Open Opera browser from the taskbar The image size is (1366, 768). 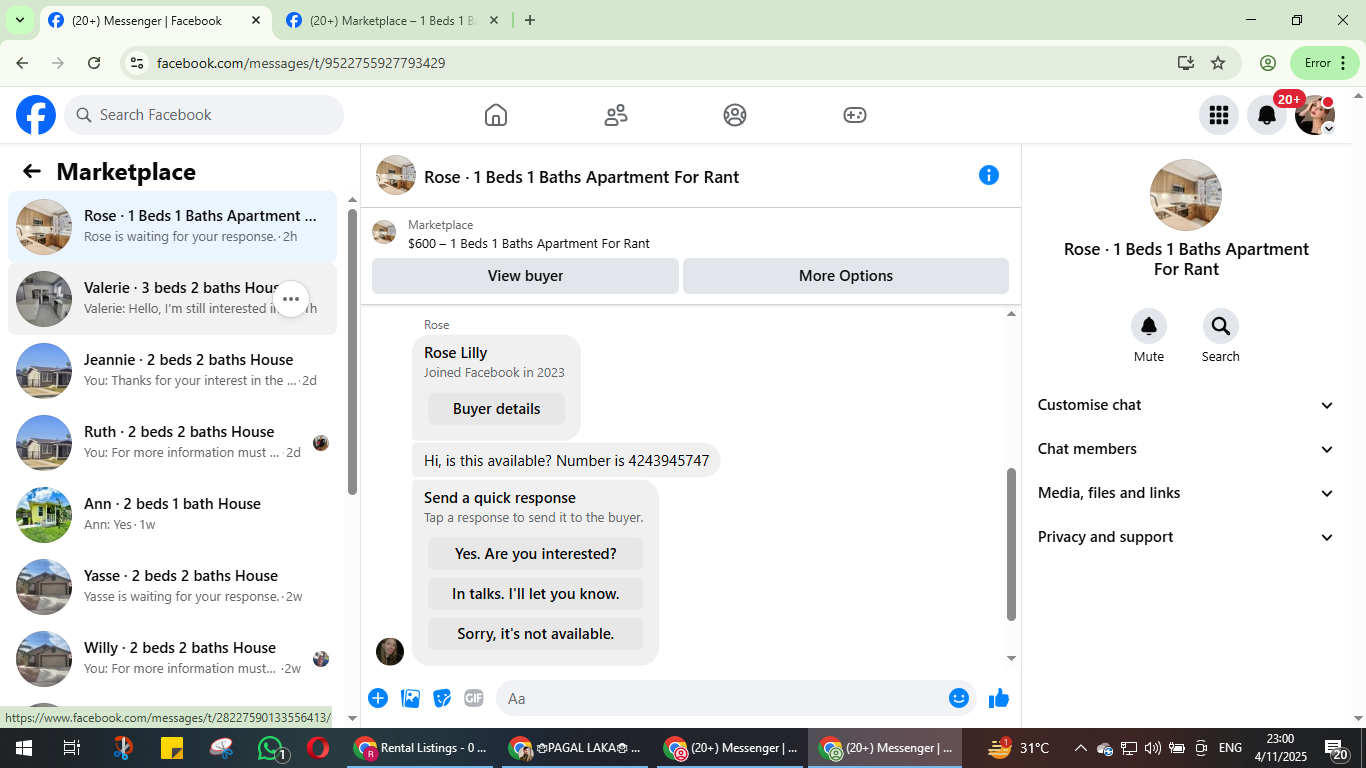[x=318, y=748]
